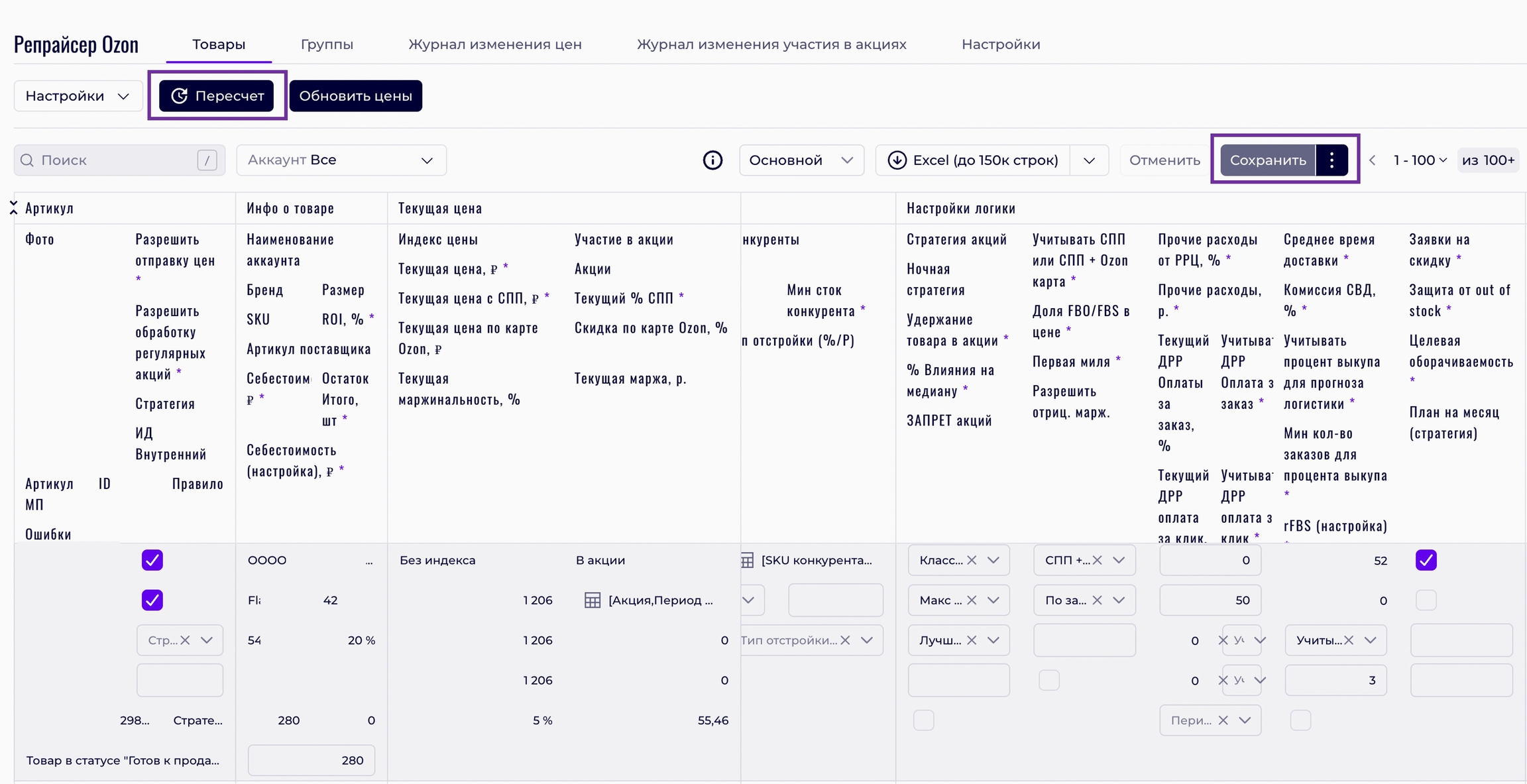This screenshot has width=1527, height=784.
Task: Open the Аккаунт Все dropdown
Action: 341,160
